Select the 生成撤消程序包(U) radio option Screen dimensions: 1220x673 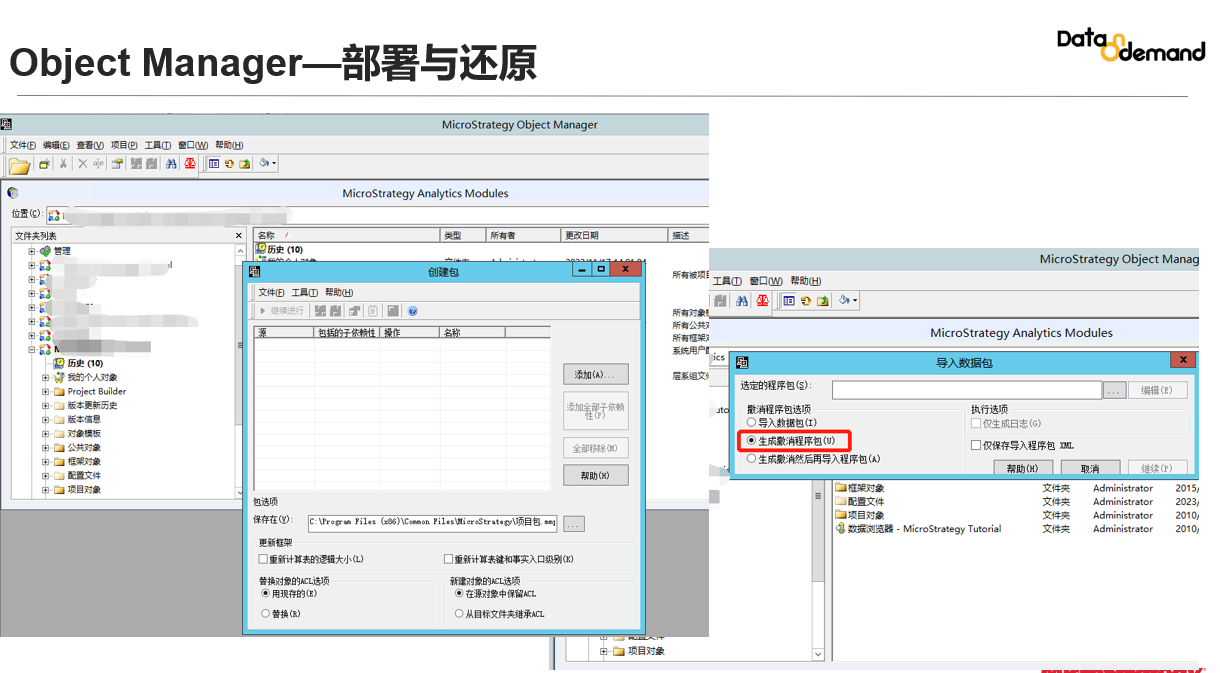752,441
